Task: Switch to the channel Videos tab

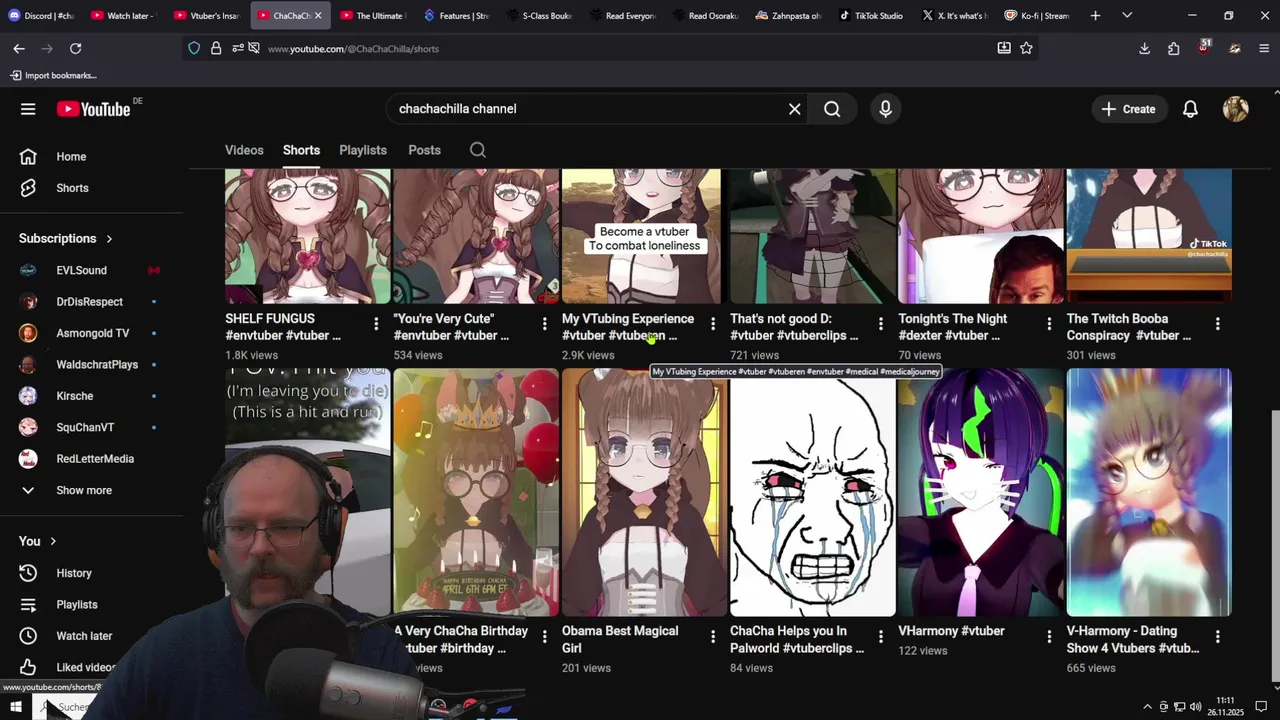Action: (244, 150)
